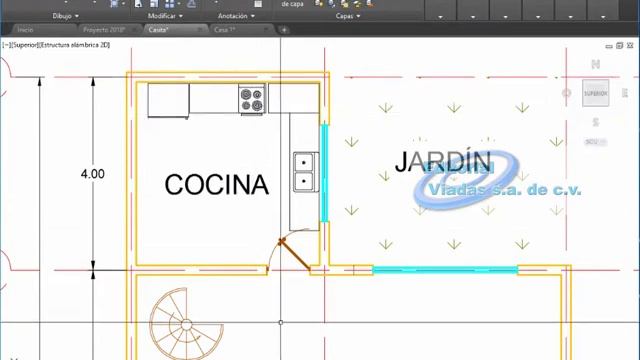640x360 pixels.
Task: Select the horizontal cyan window below JARDÍN
Action: 445,270
